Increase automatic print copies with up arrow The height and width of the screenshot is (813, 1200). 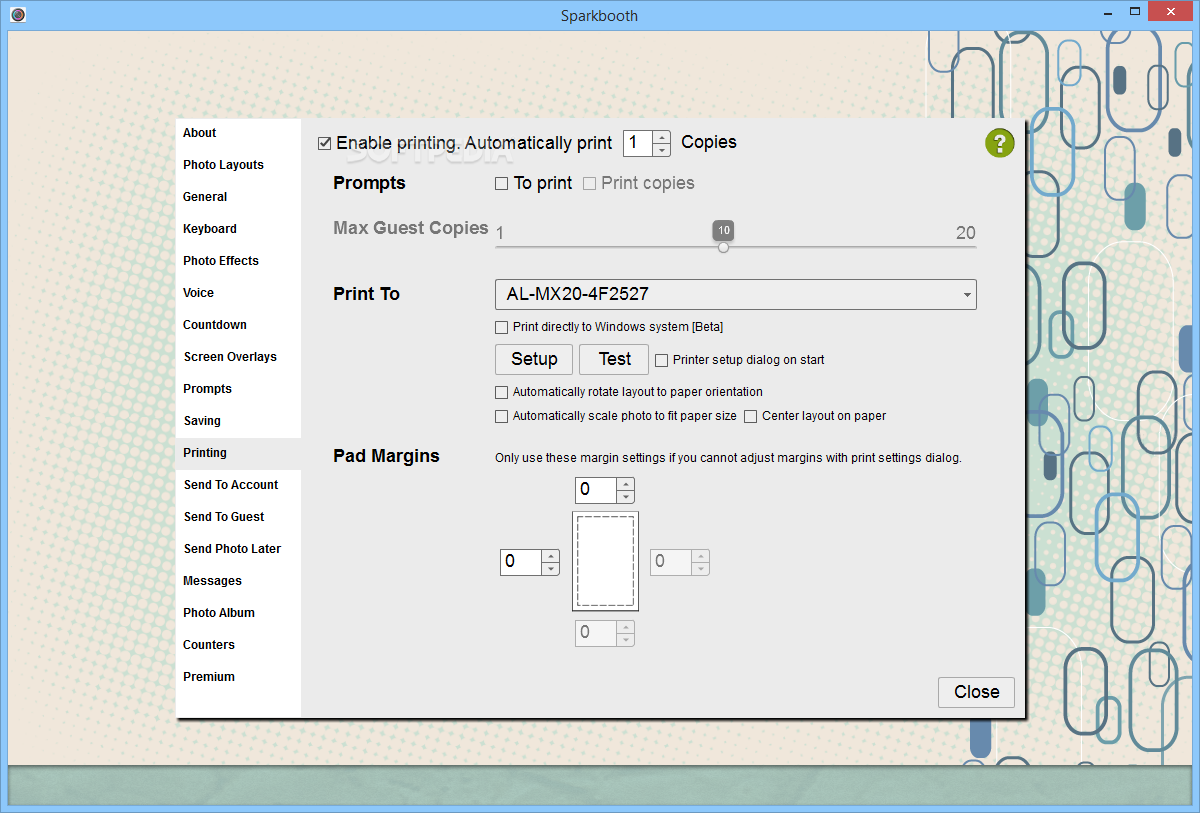click(x=661, y=137)
